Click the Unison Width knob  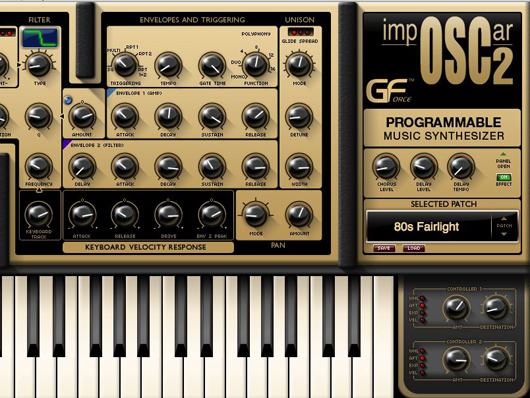point(299,167)
